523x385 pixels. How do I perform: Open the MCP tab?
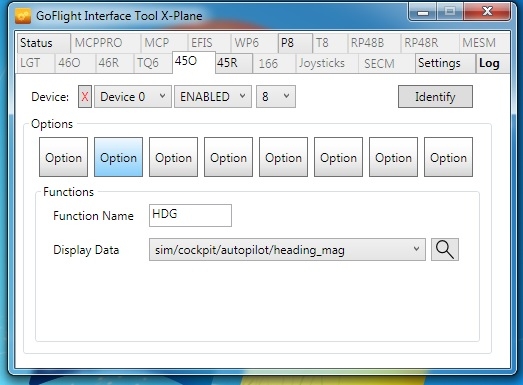tap(164, 43)
